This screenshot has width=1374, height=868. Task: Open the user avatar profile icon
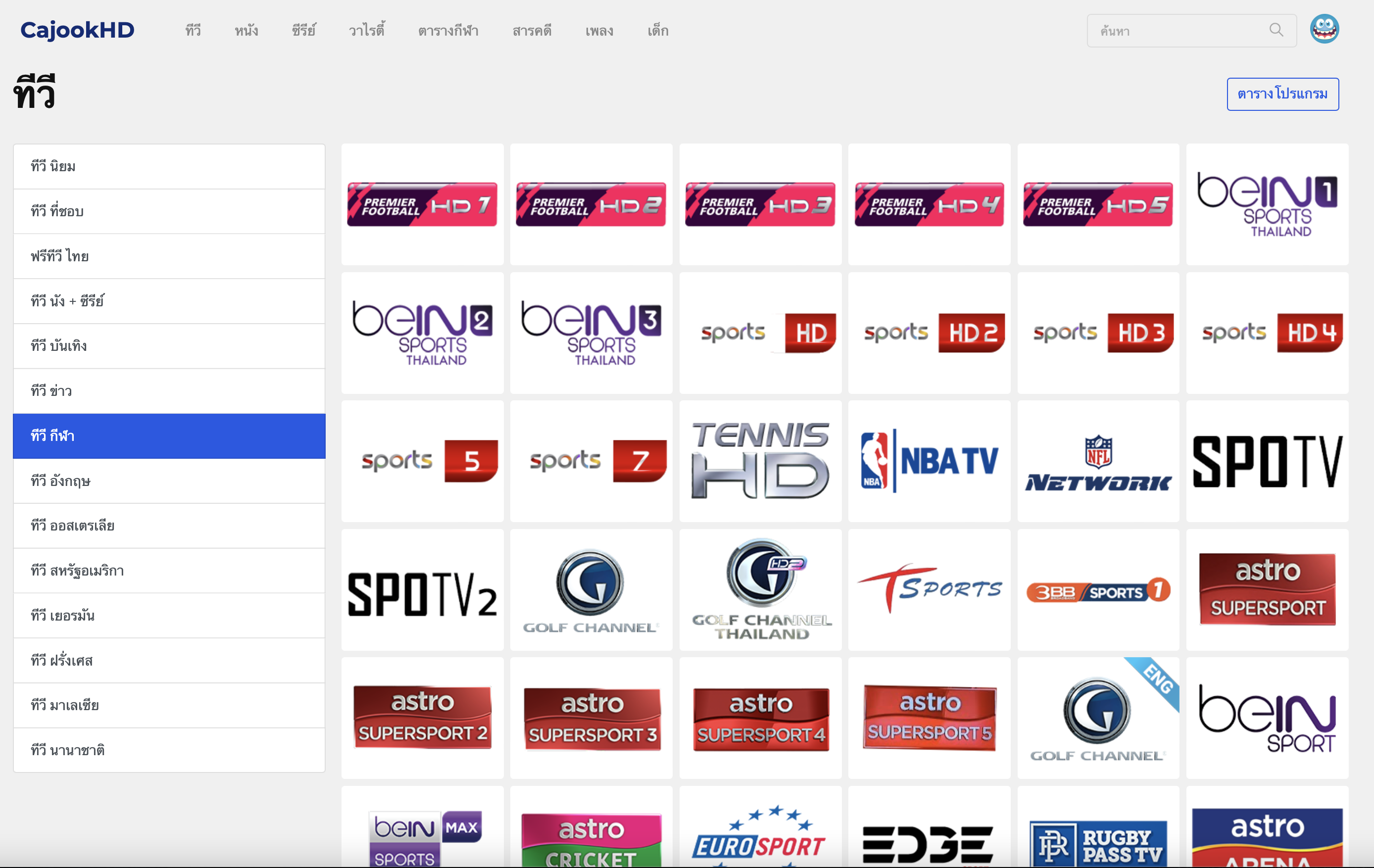[1324, 29]
